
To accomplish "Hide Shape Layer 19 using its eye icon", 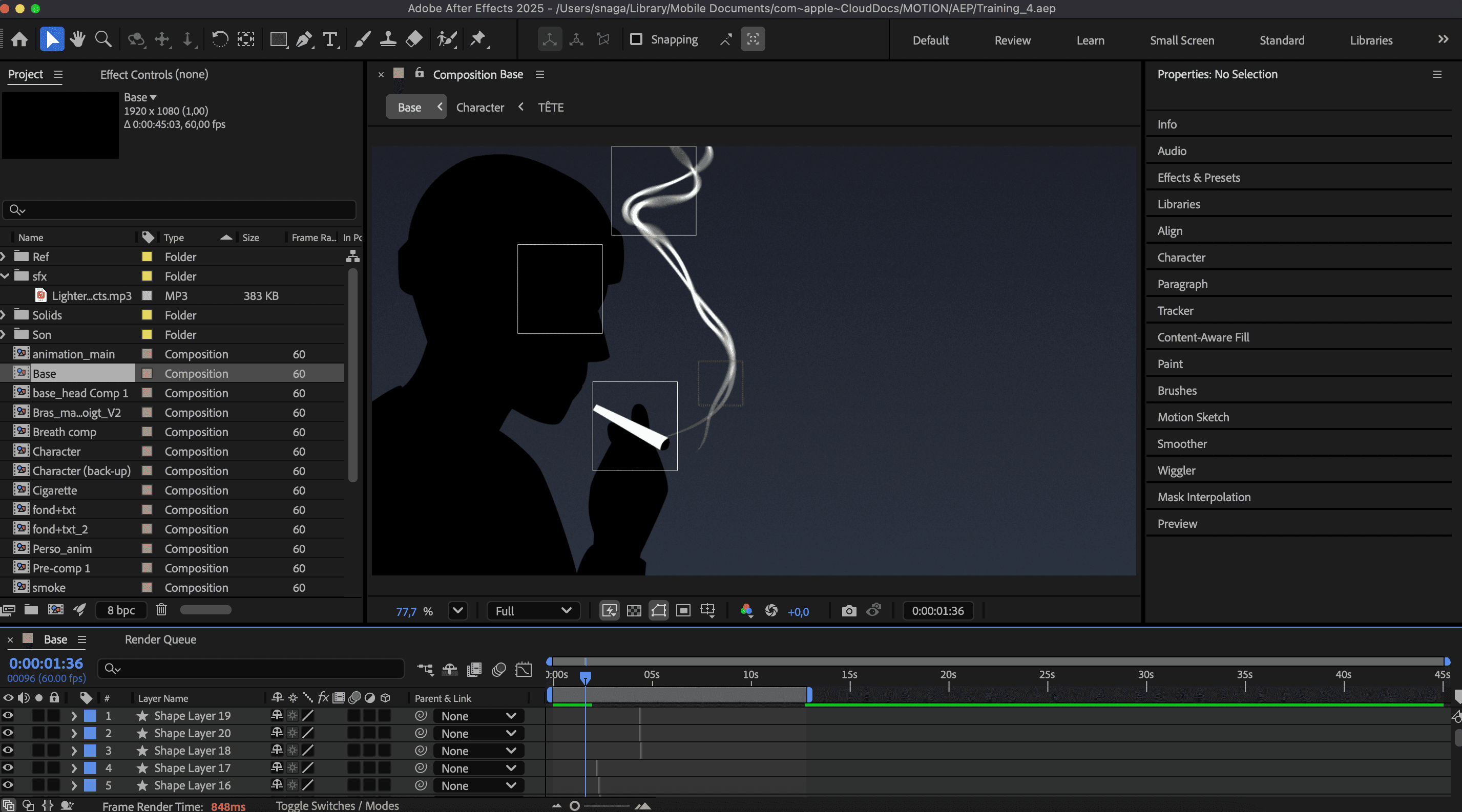I will (8, 716).
